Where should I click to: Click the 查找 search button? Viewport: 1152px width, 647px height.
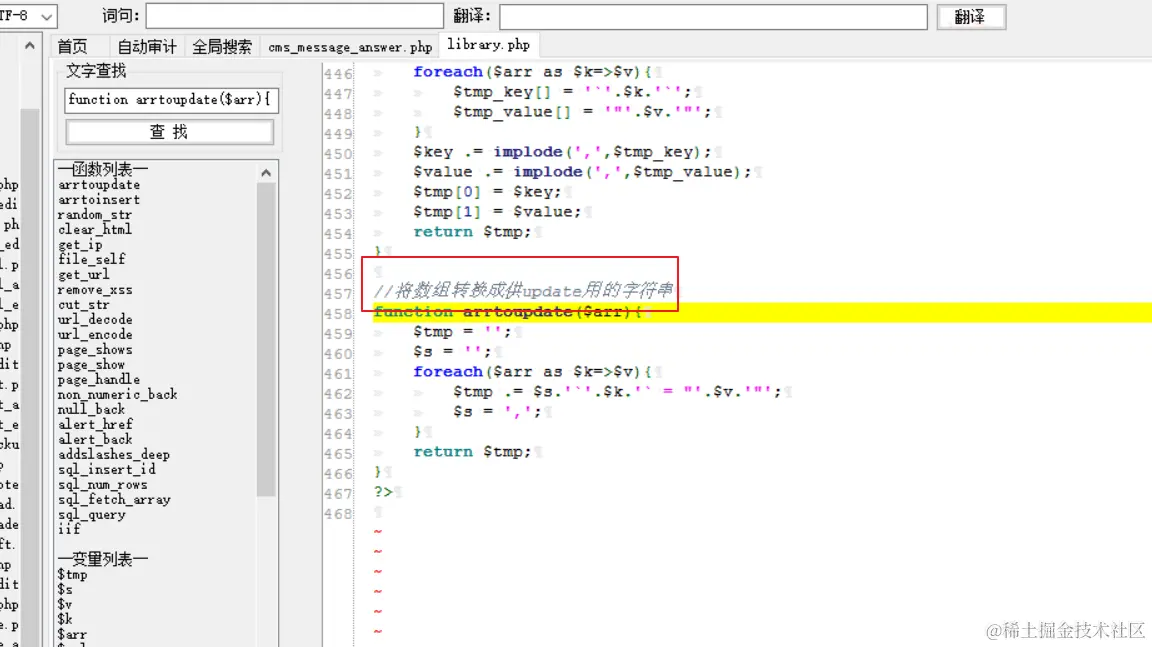(170, 132)
